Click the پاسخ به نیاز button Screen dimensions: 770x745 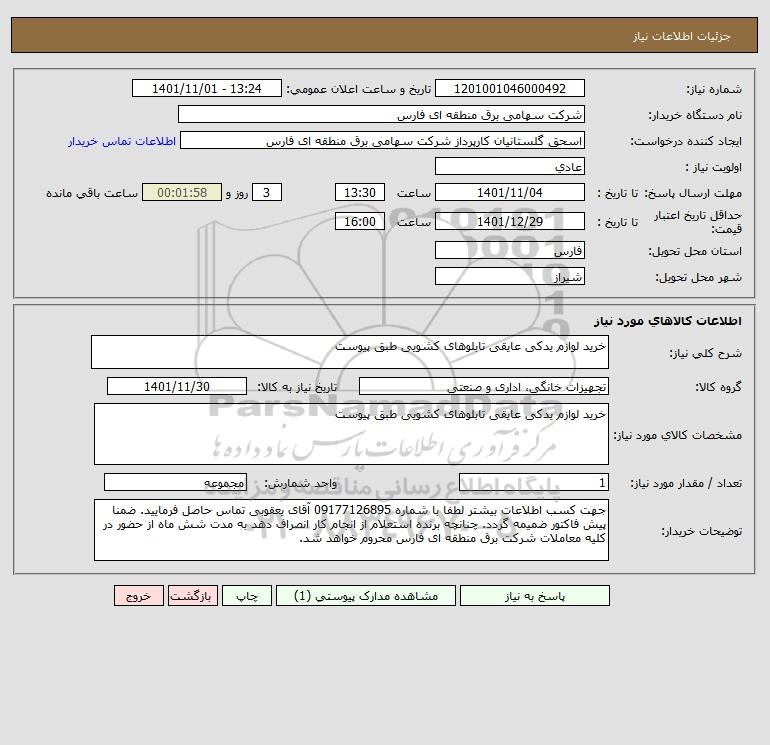pos(534,596)
